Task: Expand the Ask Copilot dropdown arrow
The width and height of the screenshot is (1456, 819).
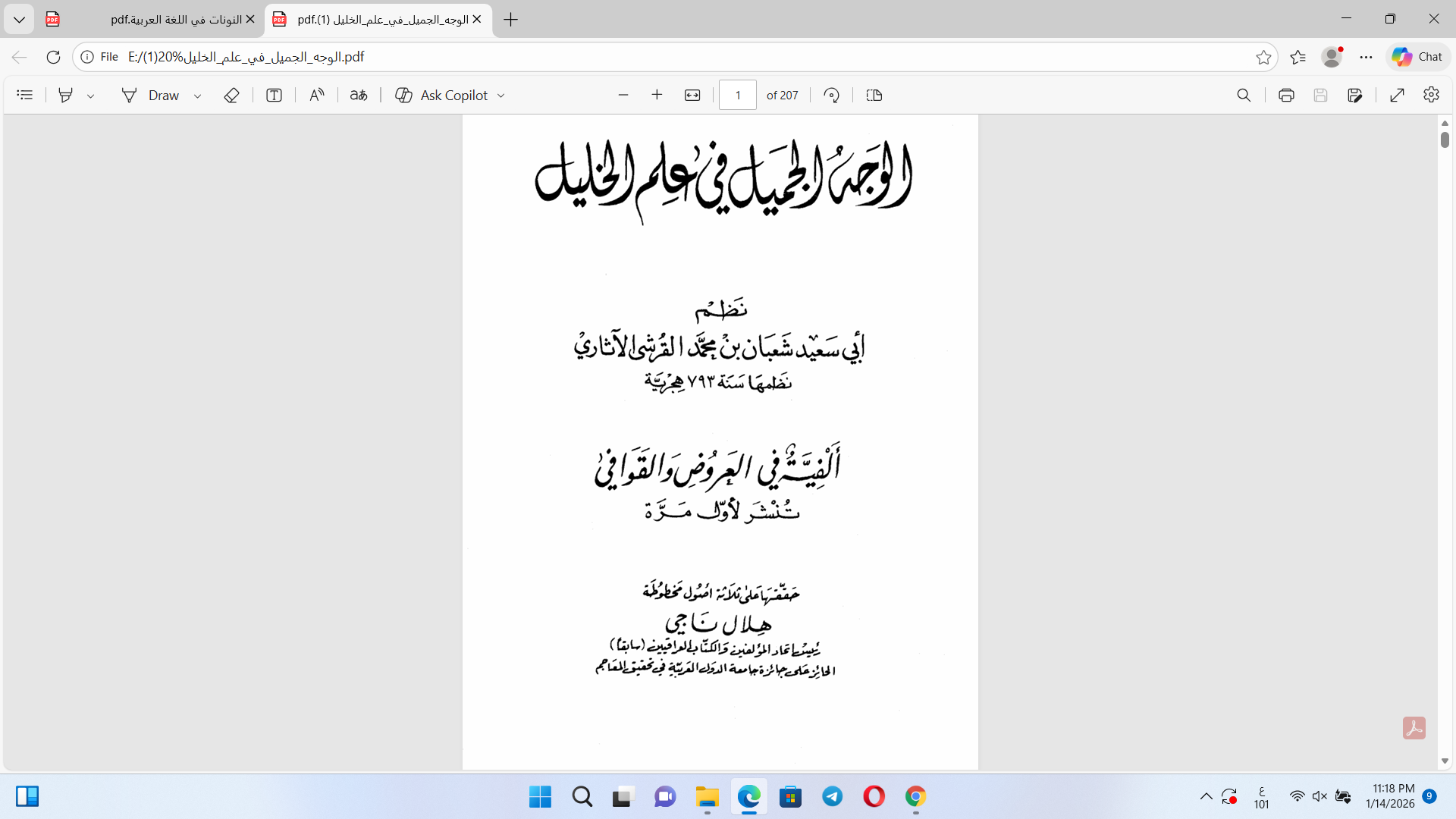Action: pos(501,96)
